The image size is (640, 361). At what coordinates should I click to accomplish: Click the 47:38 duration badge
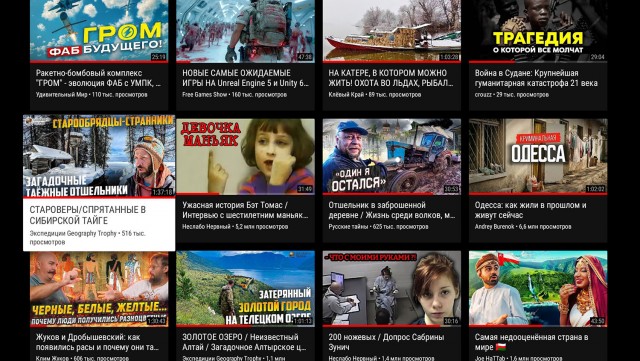coord(305,57)
